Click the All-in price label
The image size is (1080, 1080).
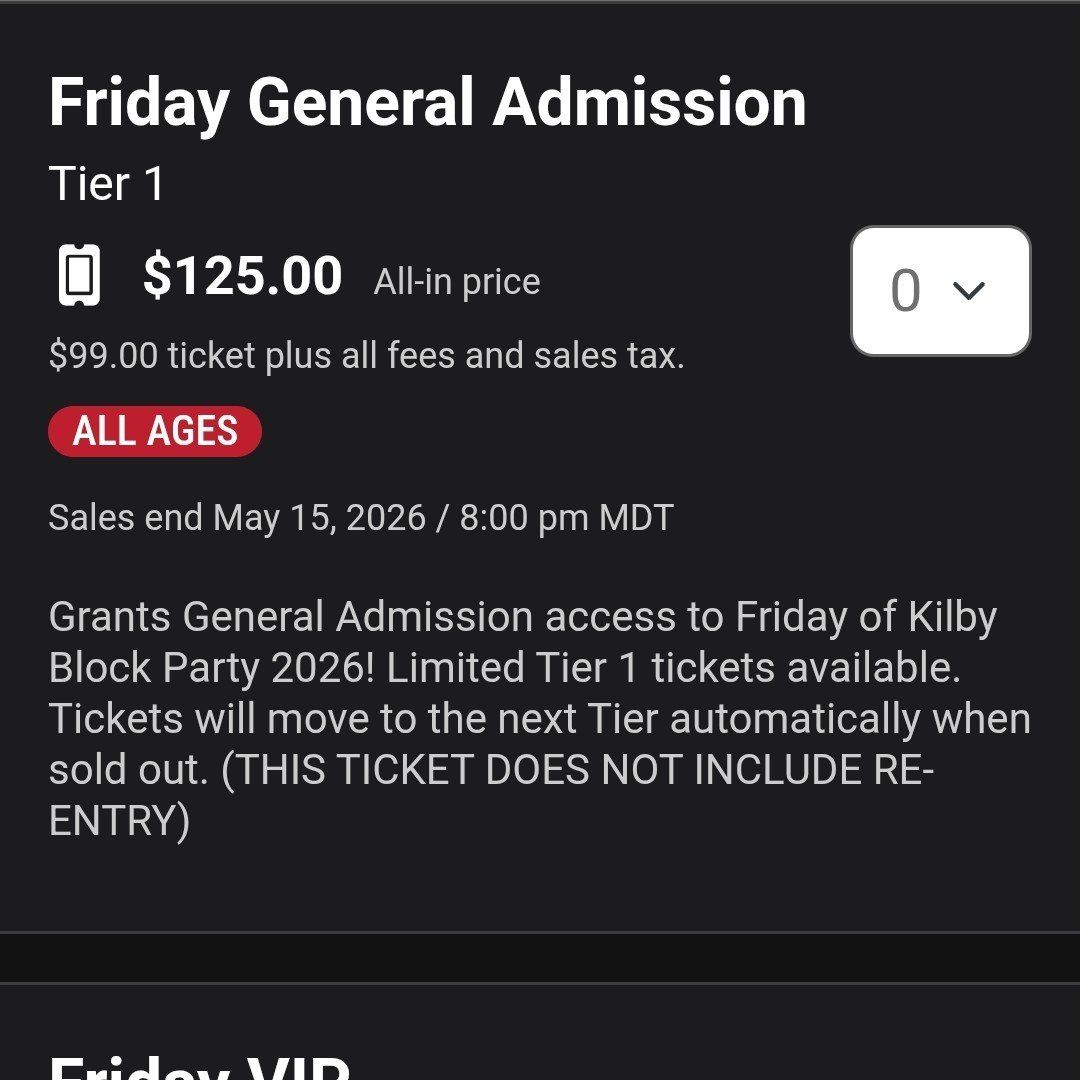(x=457, y=282)
